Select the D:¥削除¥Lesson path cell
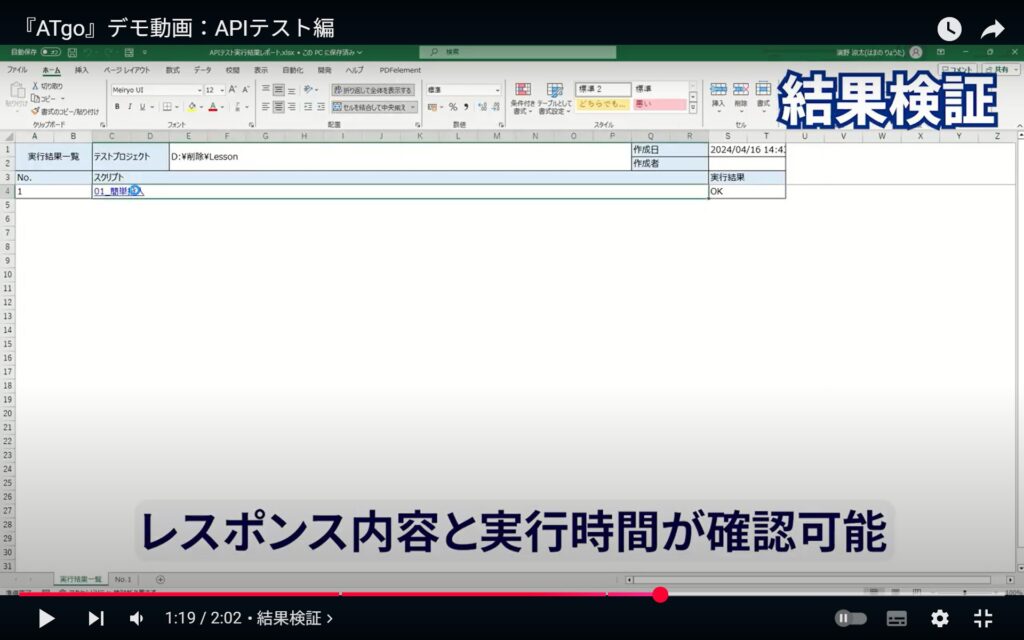1024x640 pixels. (x=400, y=157)
